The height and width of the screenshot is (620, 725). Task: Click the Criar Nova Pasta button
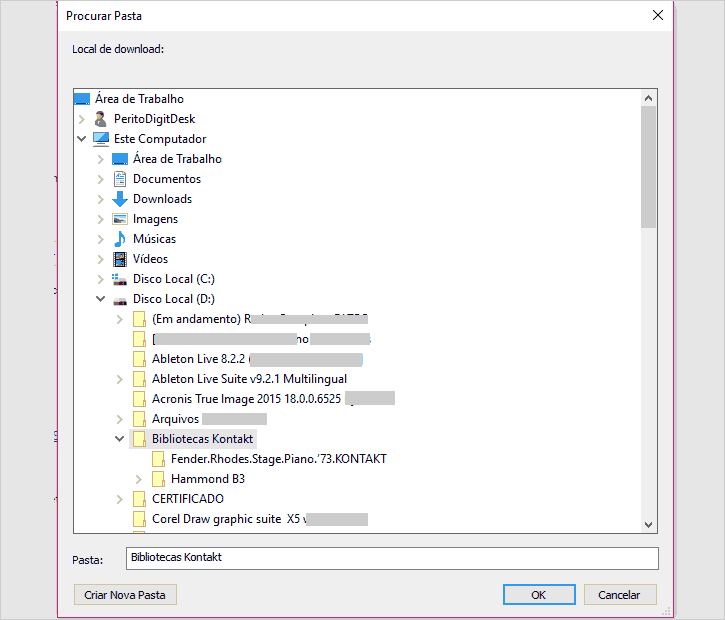(x=125, y=595)
